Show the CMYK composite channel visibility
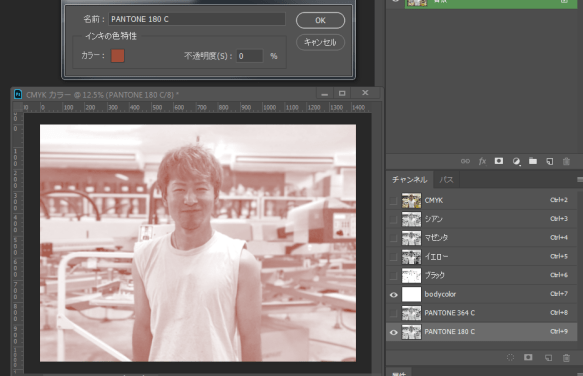The width and height of the screenshot is (583, 376). 393,201
